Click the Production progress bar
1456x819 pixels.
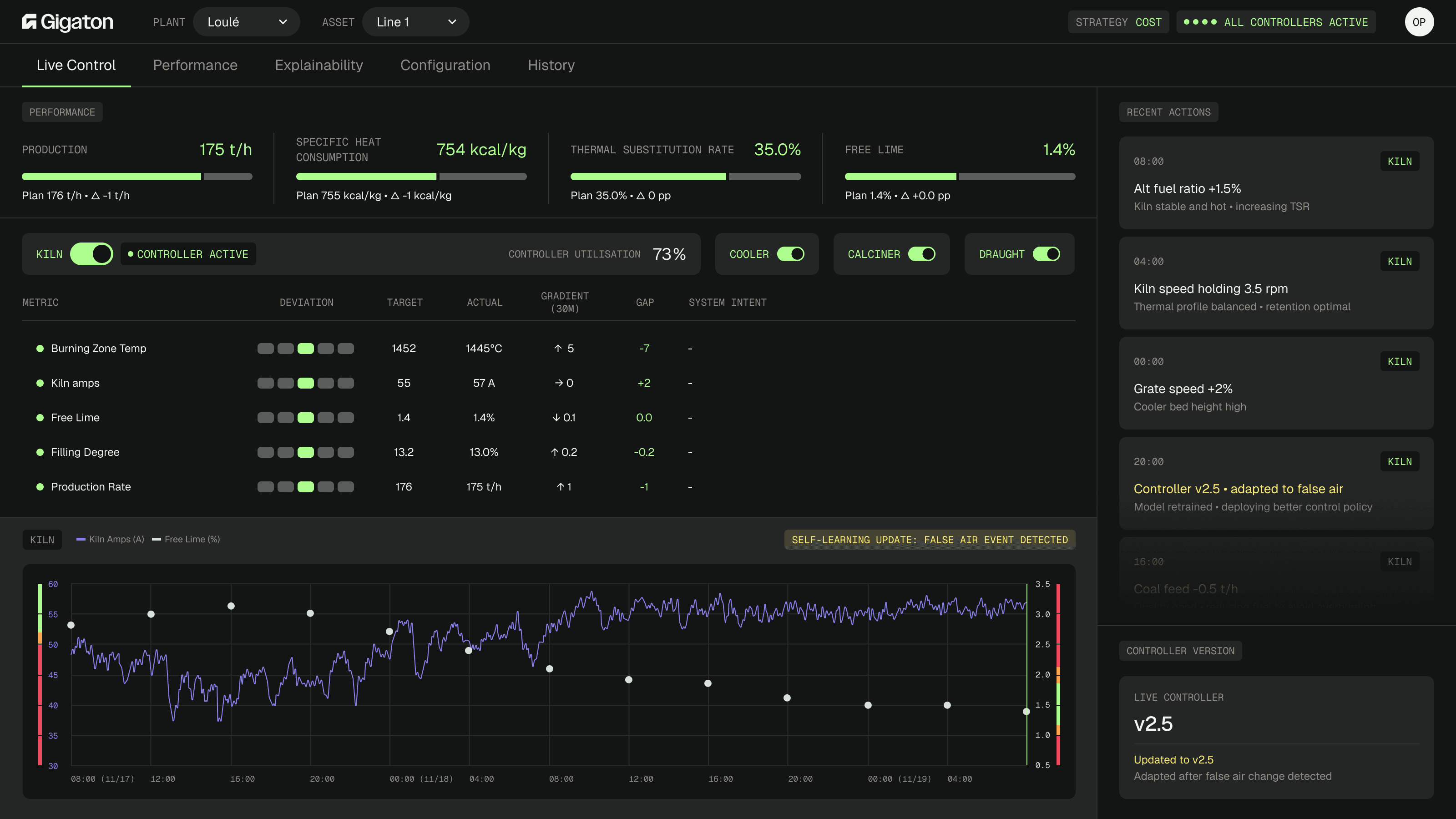point(137,177)
